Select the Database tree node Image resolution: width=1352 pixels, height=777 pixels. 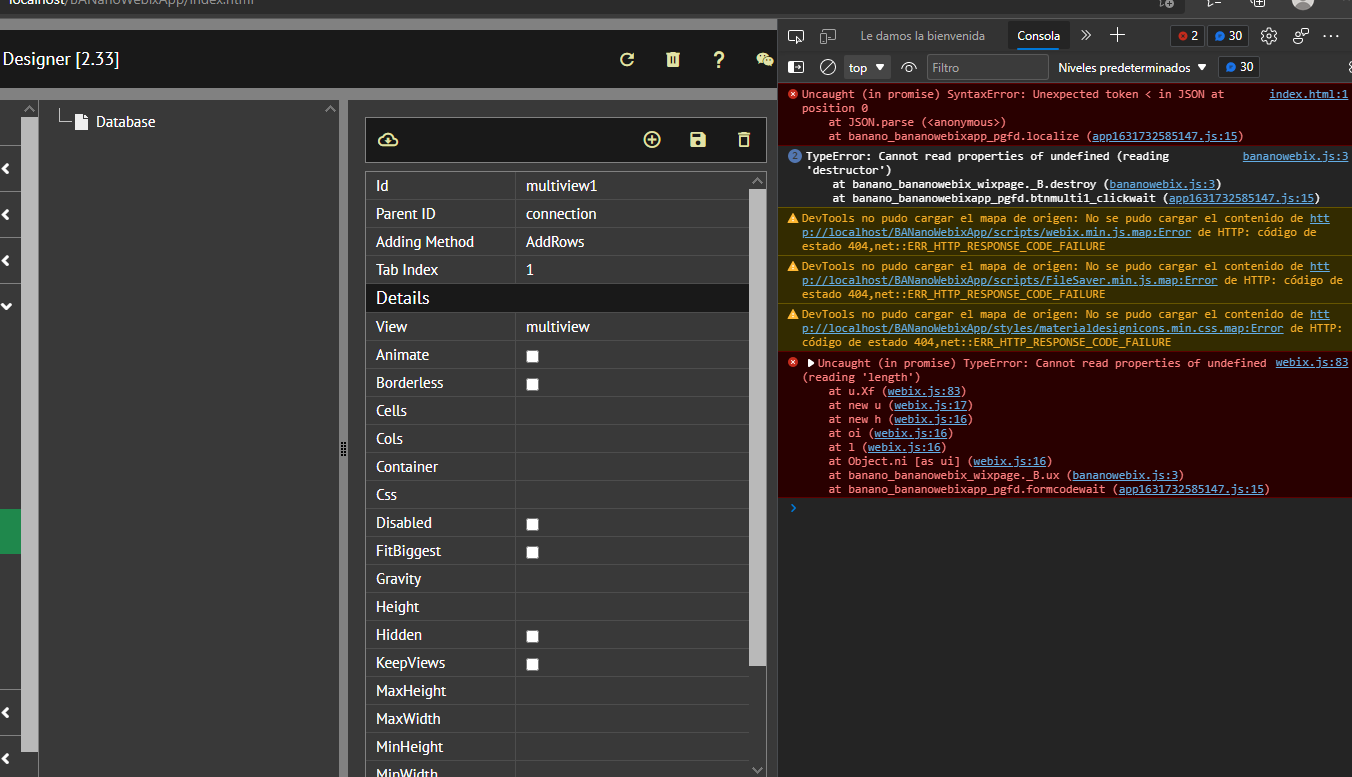tap(125, 122)
